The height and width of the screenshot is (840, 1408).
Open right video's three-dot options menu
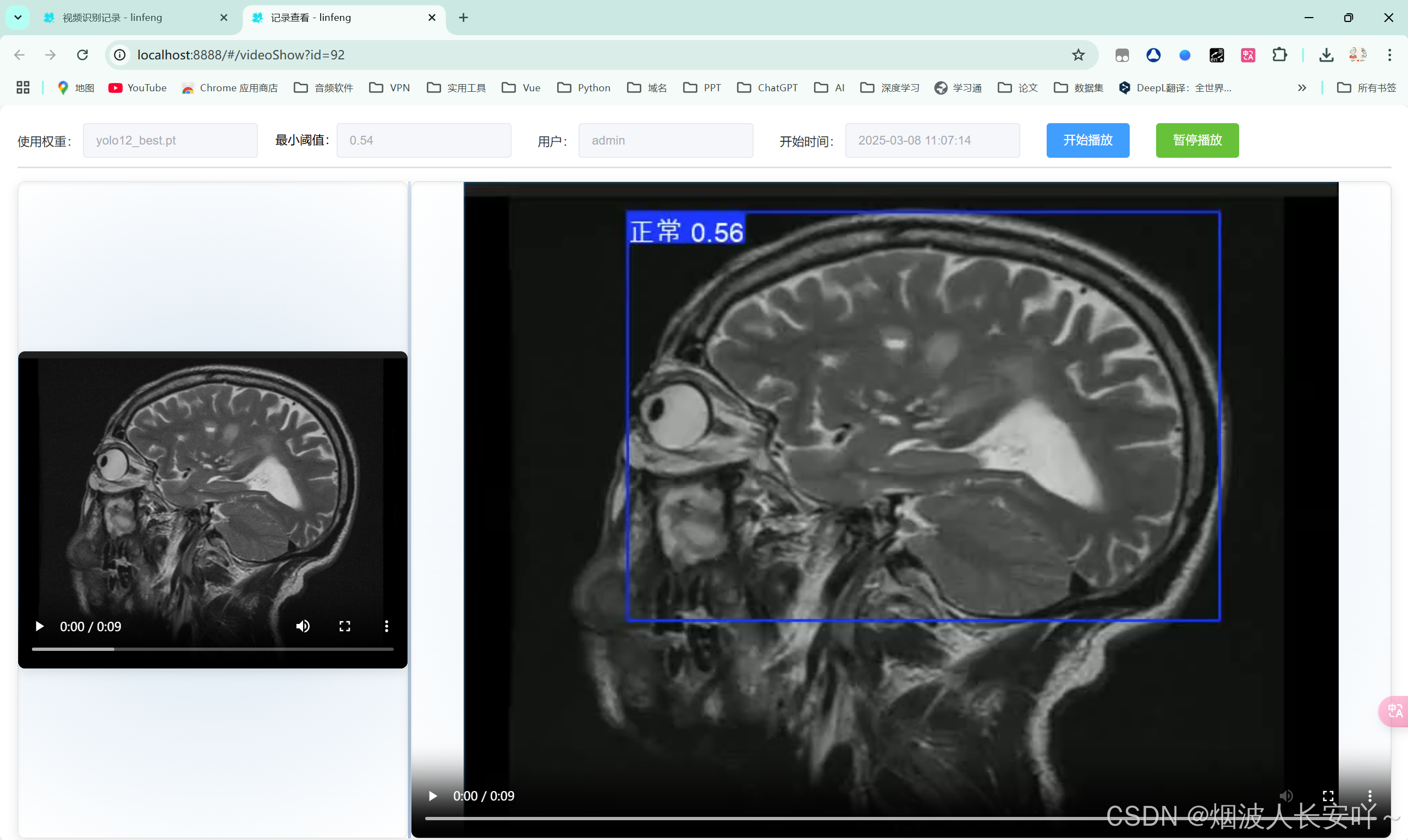pyautogui.click(x=1370, y=796)
